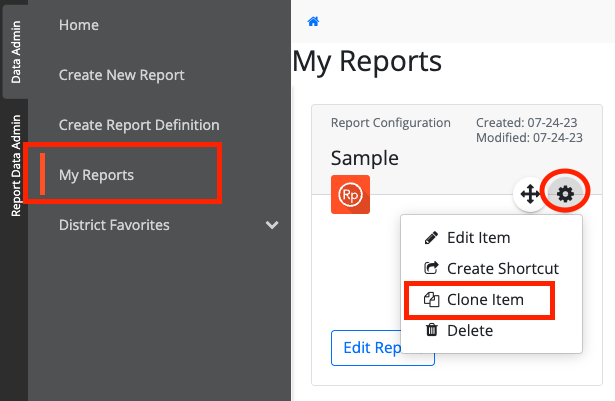Click the home breadcrumb icon
The image size is (615, 401).
(313, 21)
